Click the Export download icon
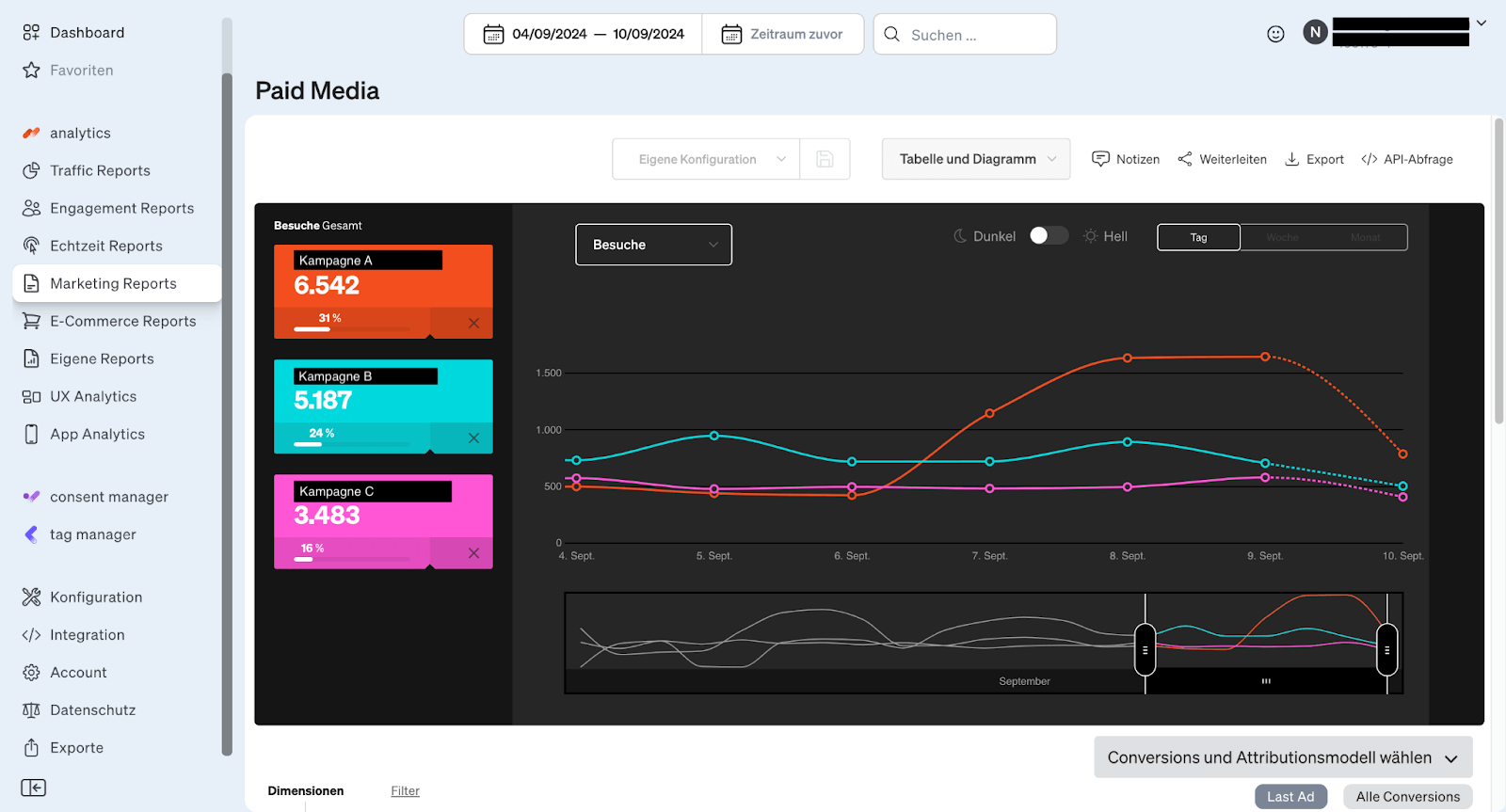The width and height of the screenshot is (1506, 812). tap(1292, 159)
